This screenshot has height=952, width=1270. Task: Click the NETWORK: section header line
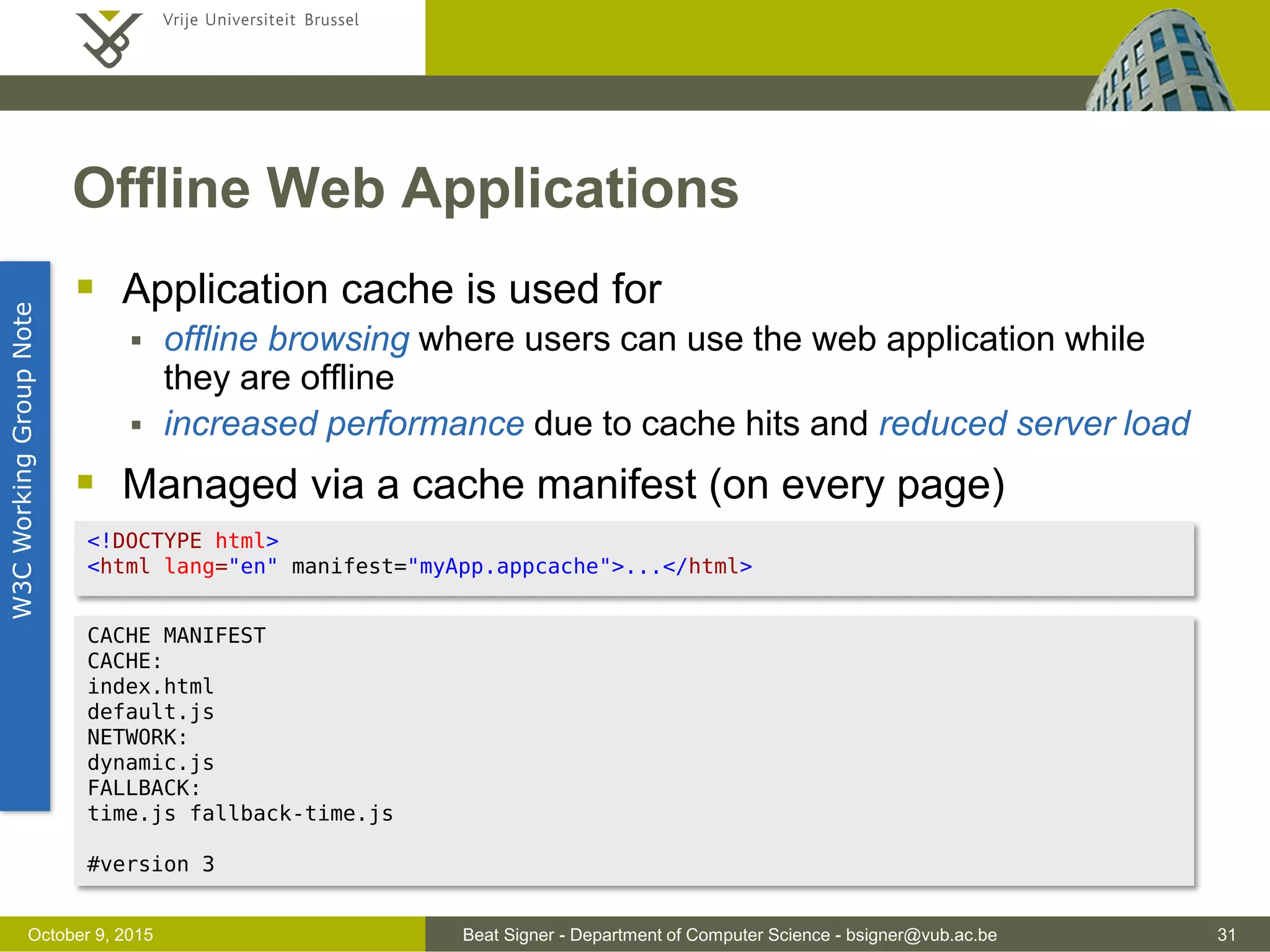[137, 738]
